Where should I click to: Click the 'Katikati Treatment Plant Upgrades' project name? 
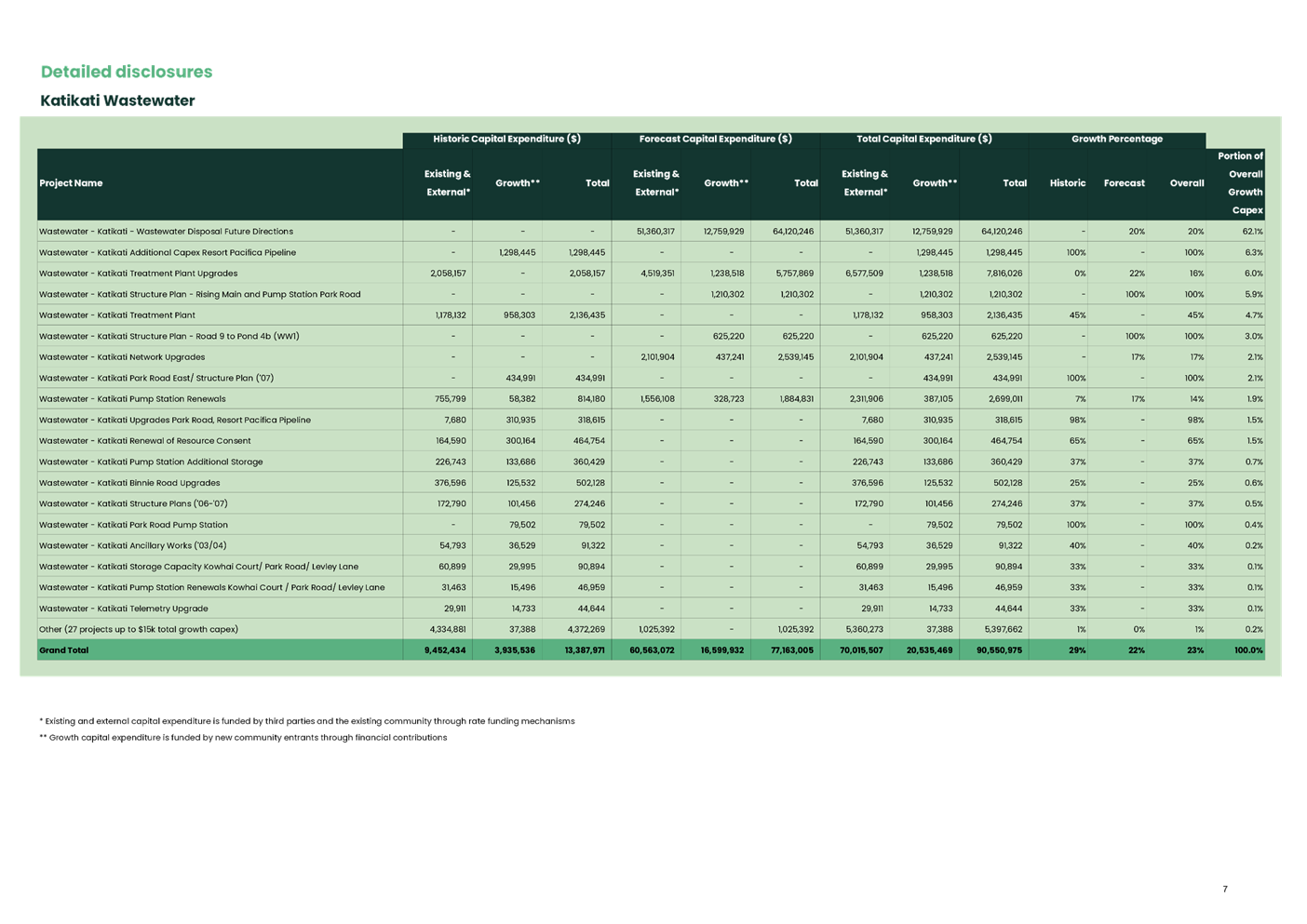point(138,273)
